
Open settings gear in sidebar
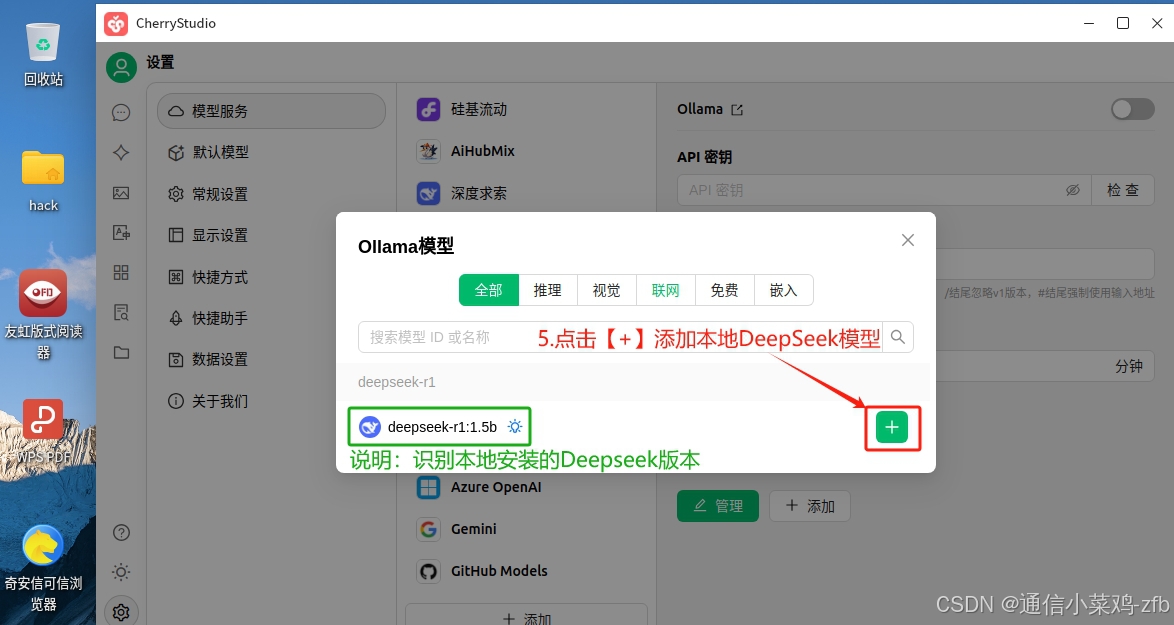(x=121, y=612)
